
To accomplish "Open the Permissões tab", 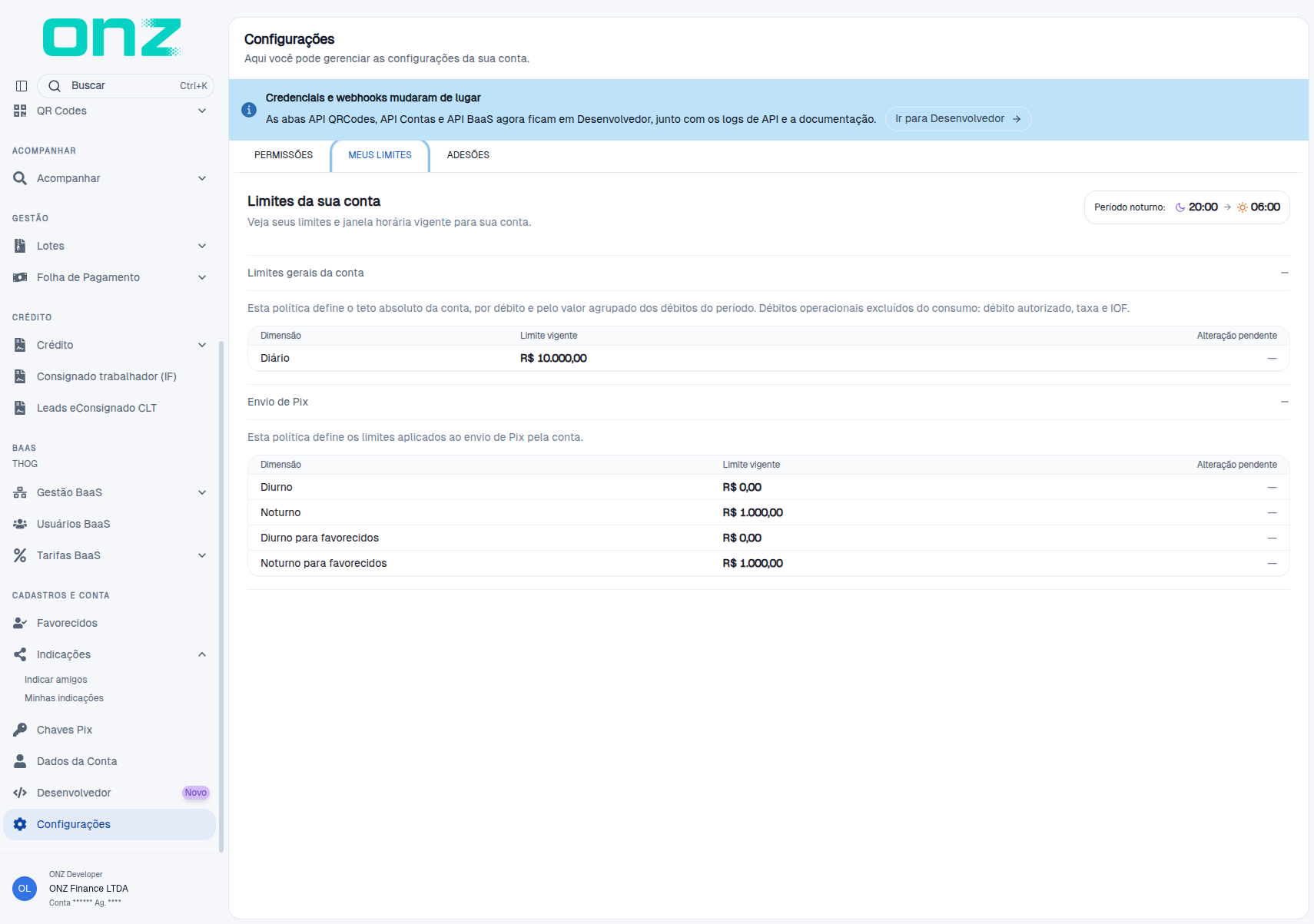I will [284, 155].
